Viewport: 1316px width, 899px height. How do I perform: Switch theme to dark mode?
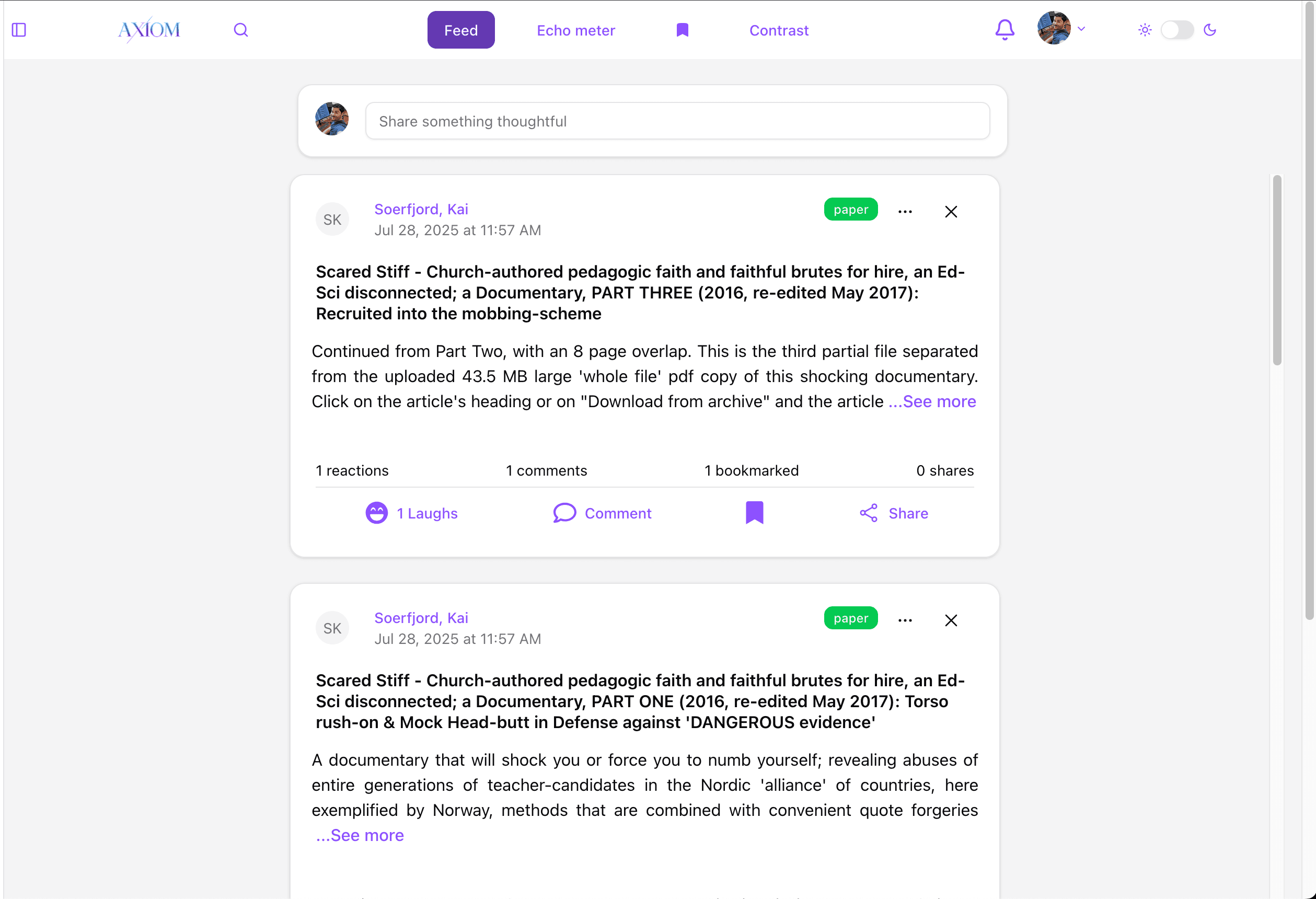click(1178, 30)
